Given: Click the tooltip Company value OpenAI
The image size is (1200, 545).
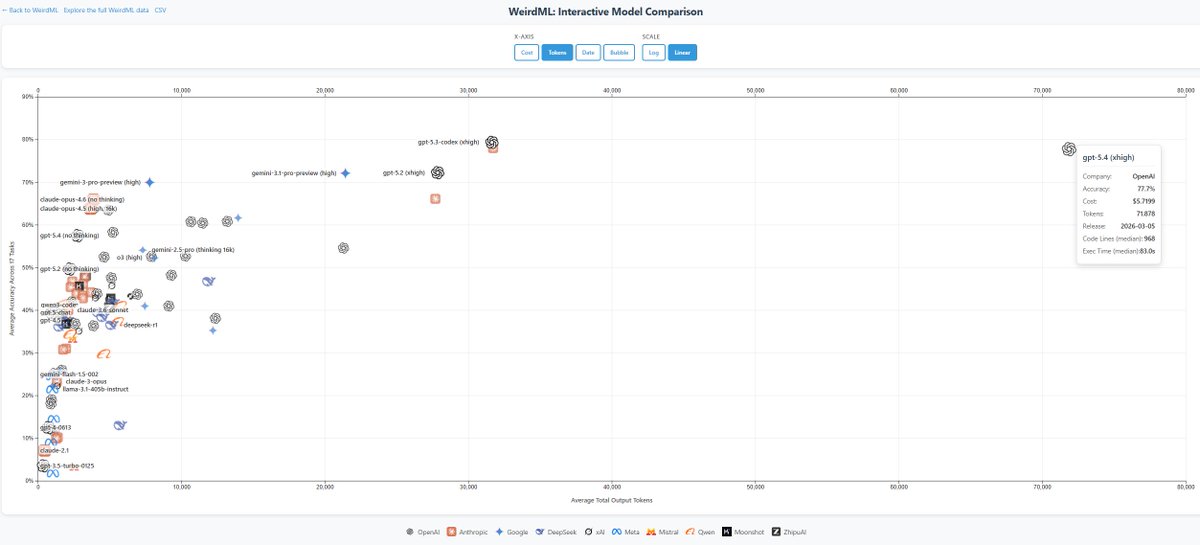Looking at the screenshot, I should click(x=1145, y=176).
